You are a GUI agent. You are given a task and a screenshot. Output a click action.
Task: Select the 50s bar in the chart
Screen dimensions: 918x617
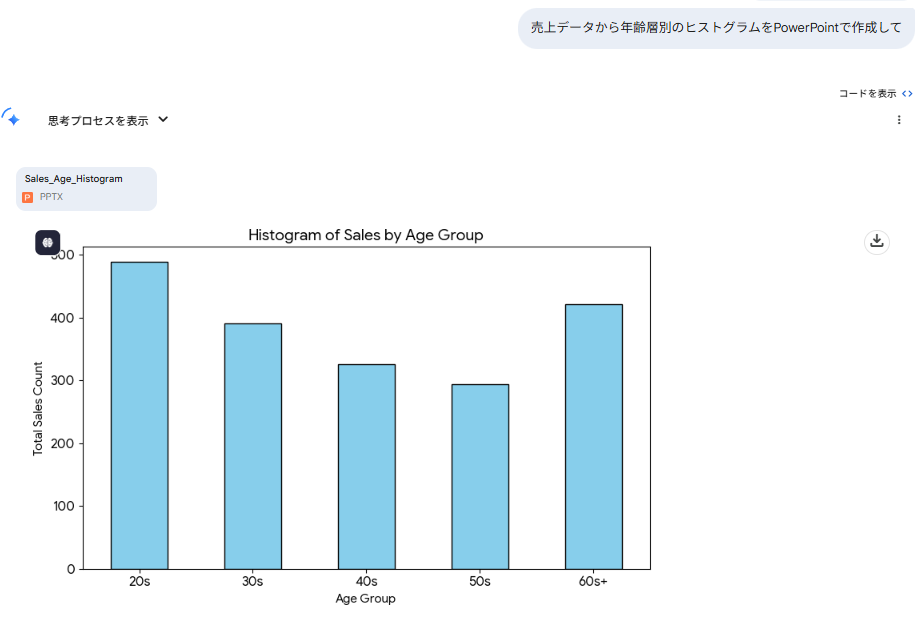[x=480, y=476]
